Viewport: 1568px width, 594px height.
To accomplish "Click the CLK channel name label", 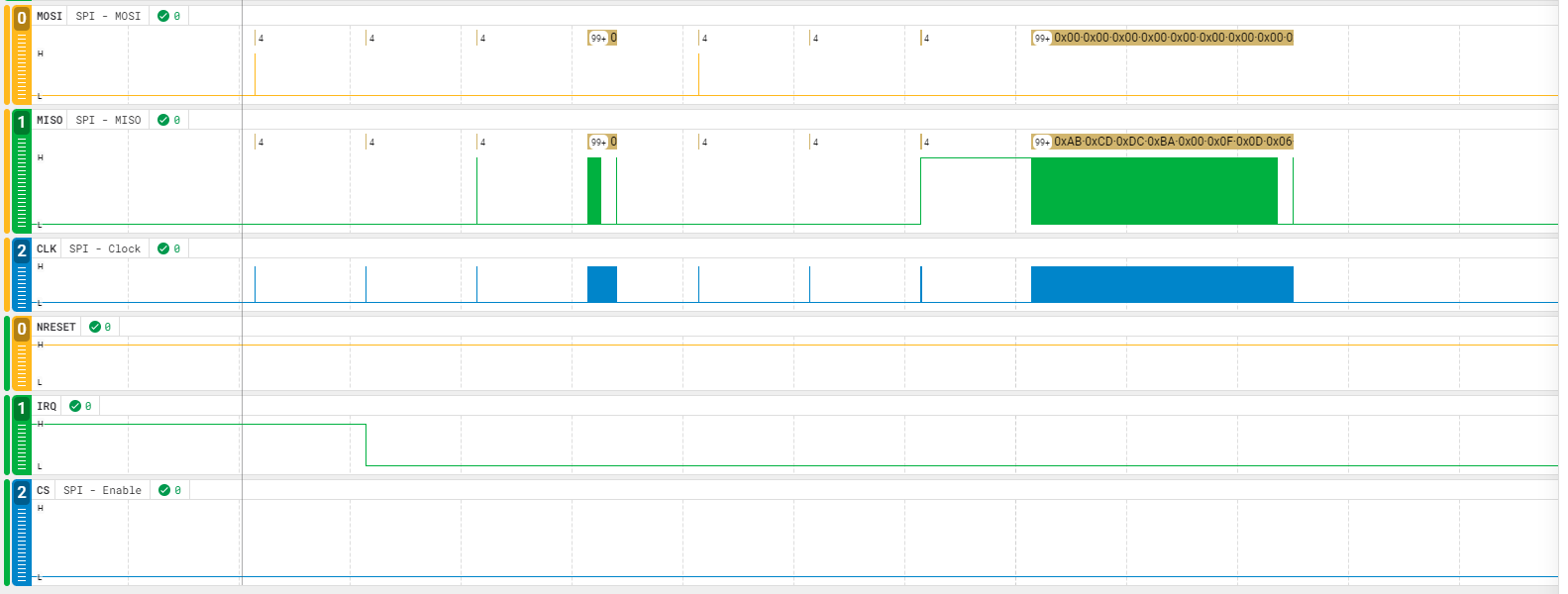I will point(47,248).
